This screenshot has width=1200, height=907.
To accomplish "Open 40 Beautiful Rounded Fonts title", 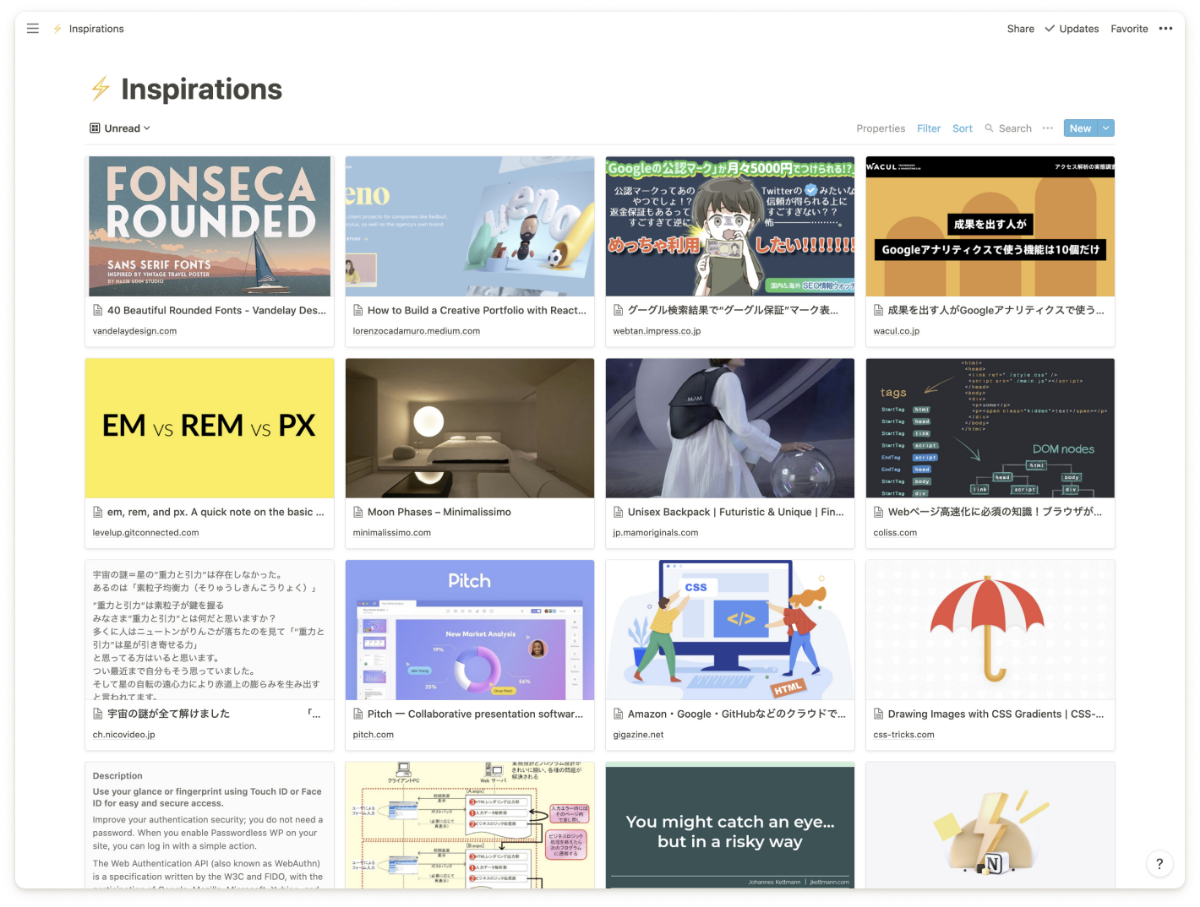I will point(217,310).
